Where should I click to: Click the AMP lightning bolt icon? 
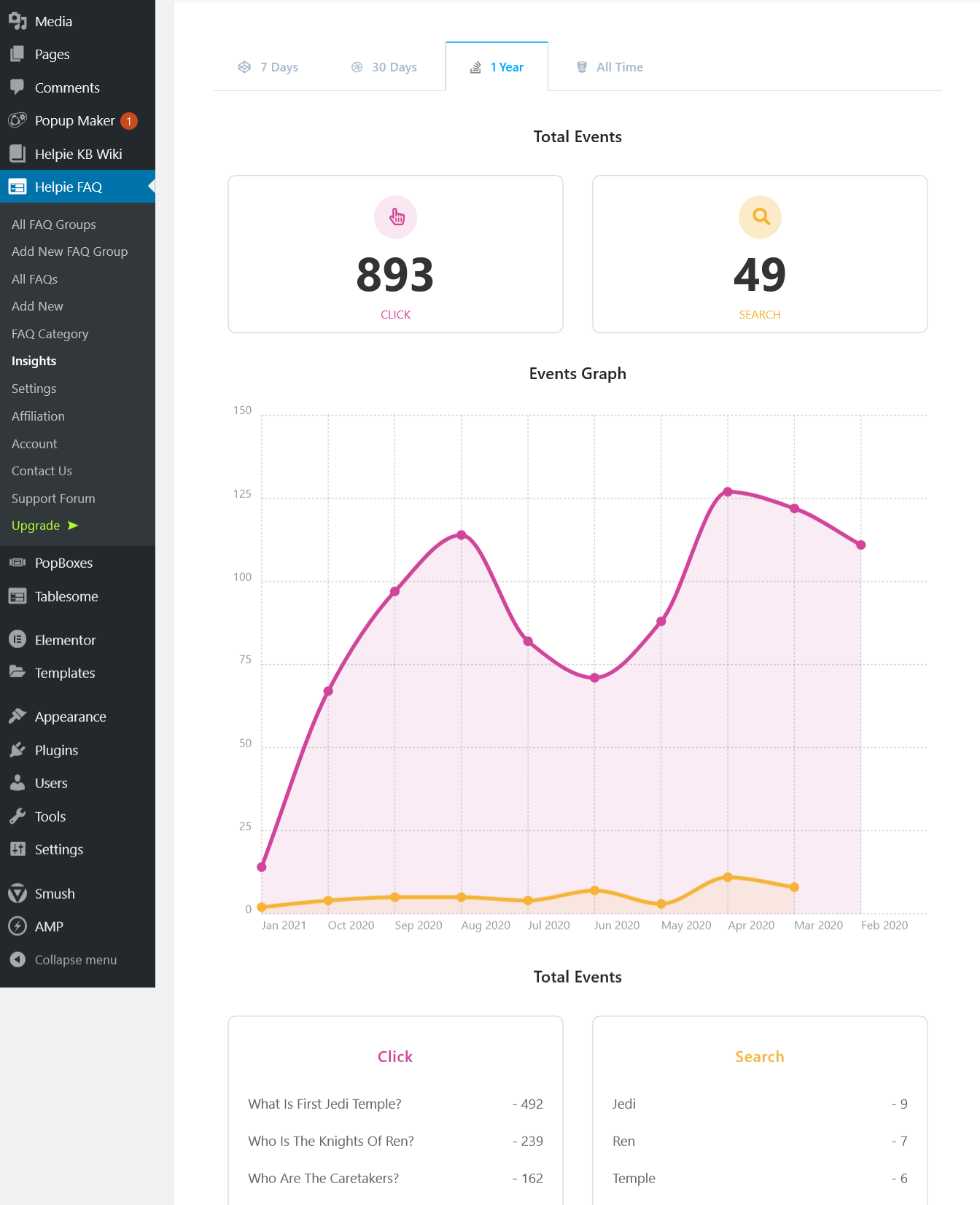[17, 926]
